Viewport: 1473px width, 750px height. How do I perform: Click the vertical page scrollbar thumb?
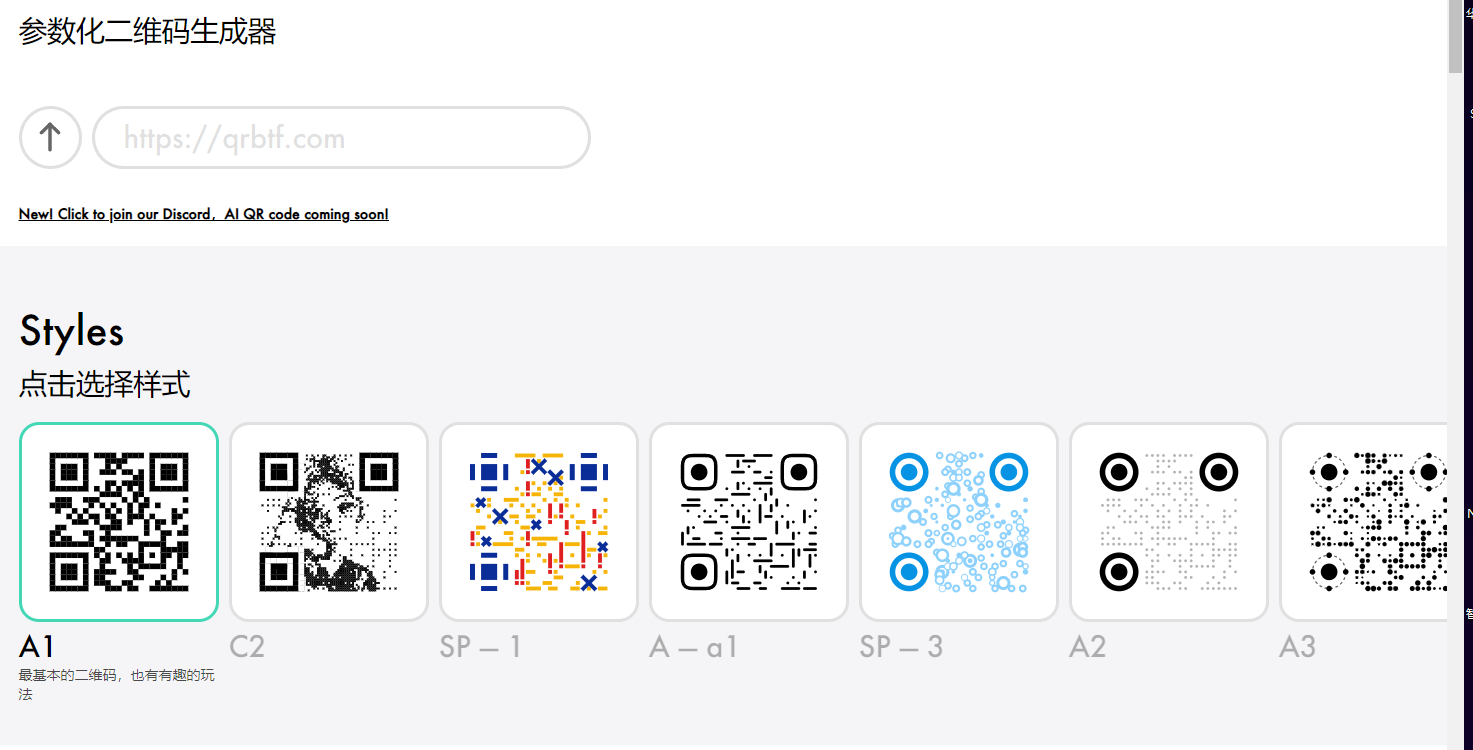(x=1455, y=36)
